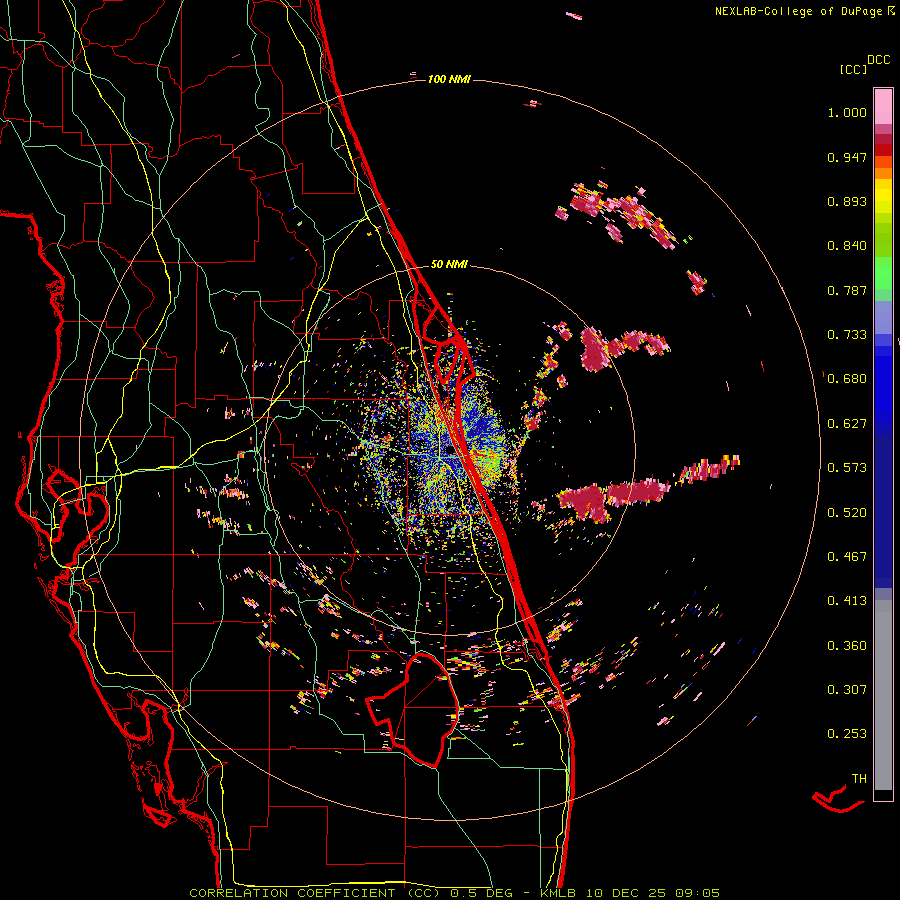This screenshot has width=900, height=900.
Task: Click the 100 NMI range ring label
Action: click(x=449, y=79)
